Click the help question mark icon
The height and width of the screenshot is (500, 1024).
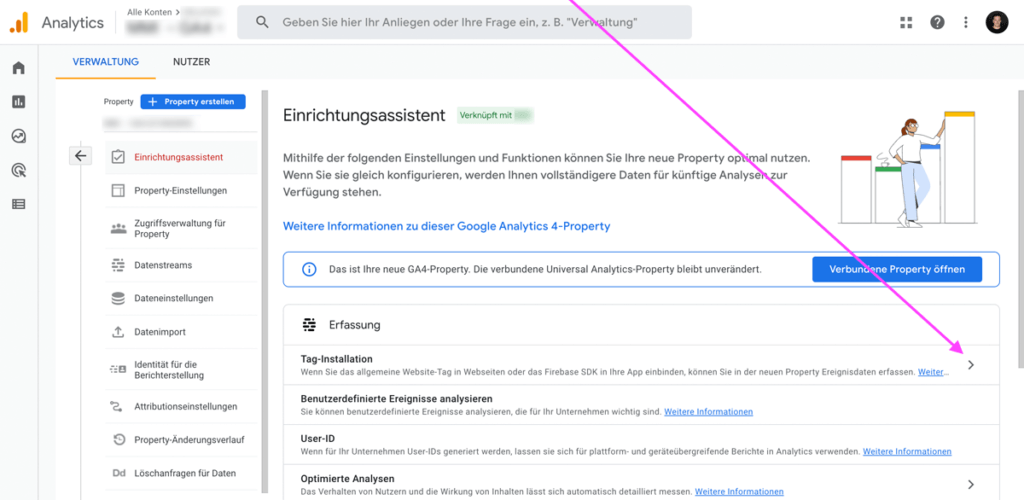tap(937, 22)
